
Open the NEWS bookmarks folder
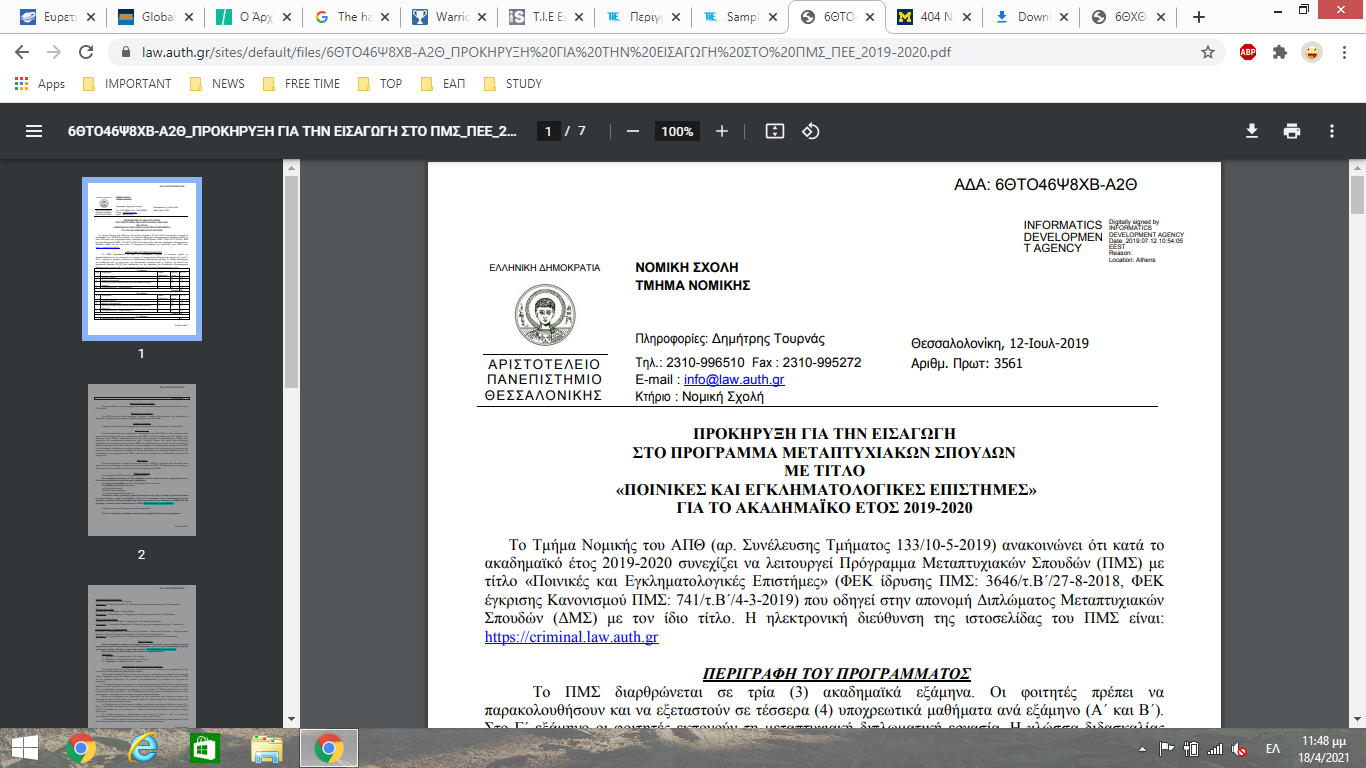click(x=217, y=84)
